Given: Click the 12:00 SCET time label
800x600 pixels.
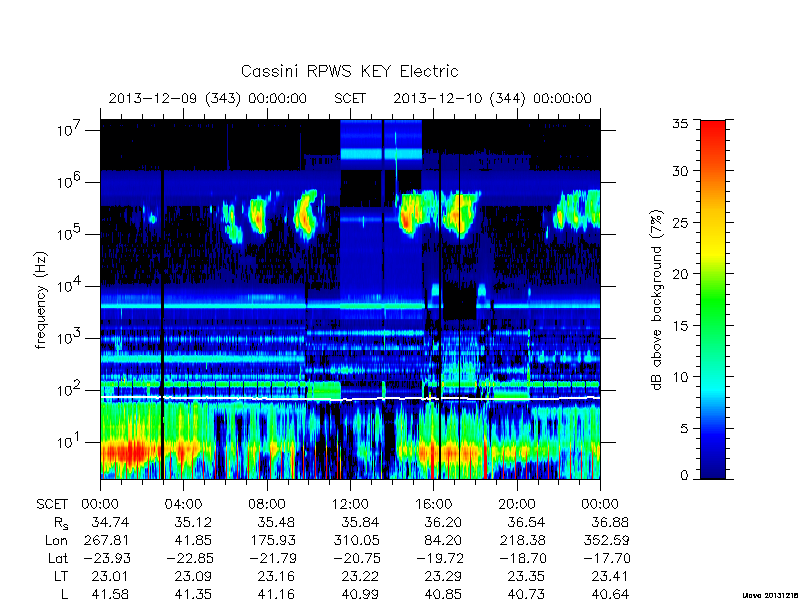Looking at the screenshot, I should pos(349,504).
